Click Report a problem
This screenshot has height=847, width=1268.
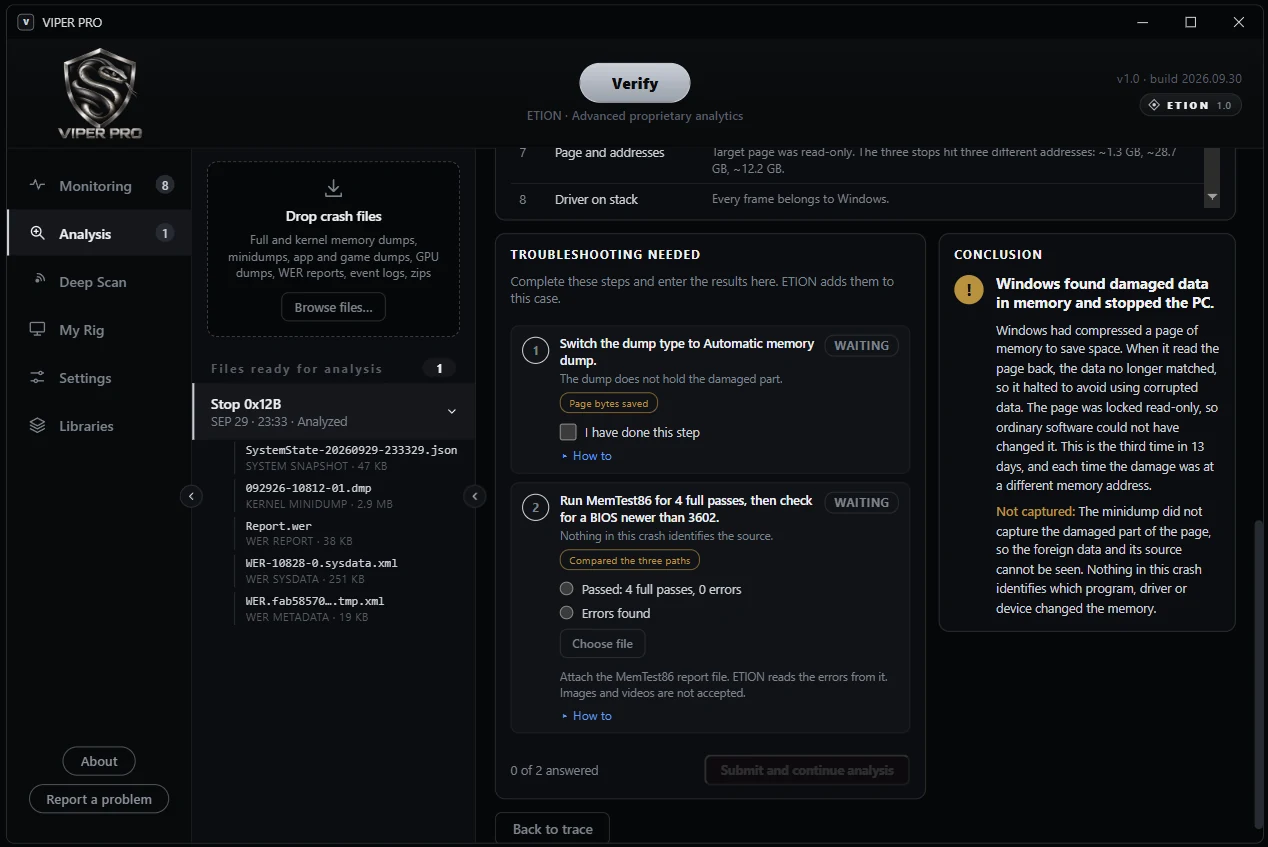(99, 799)
